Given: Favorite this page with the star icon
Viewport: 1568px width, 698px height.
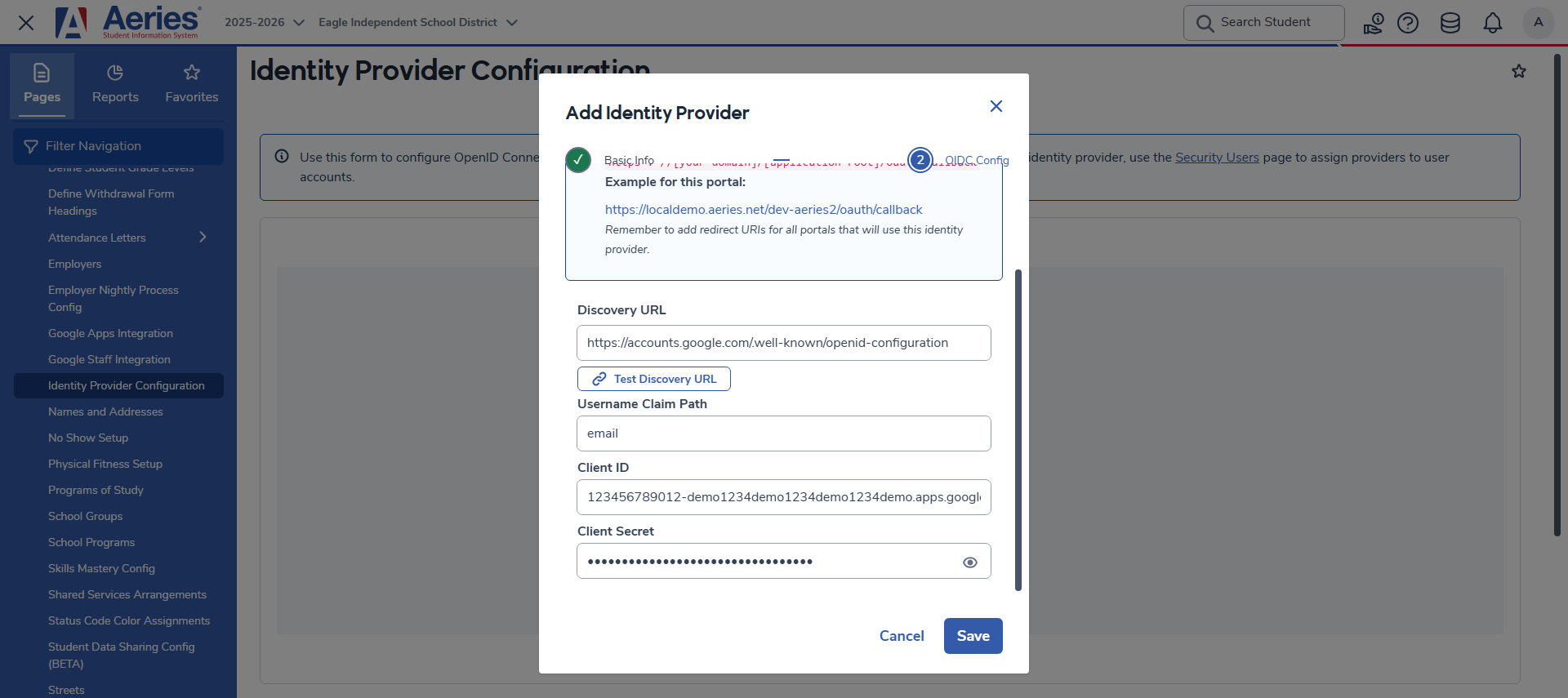Looking at the screenshot, I should click(x=1519, y=71).
